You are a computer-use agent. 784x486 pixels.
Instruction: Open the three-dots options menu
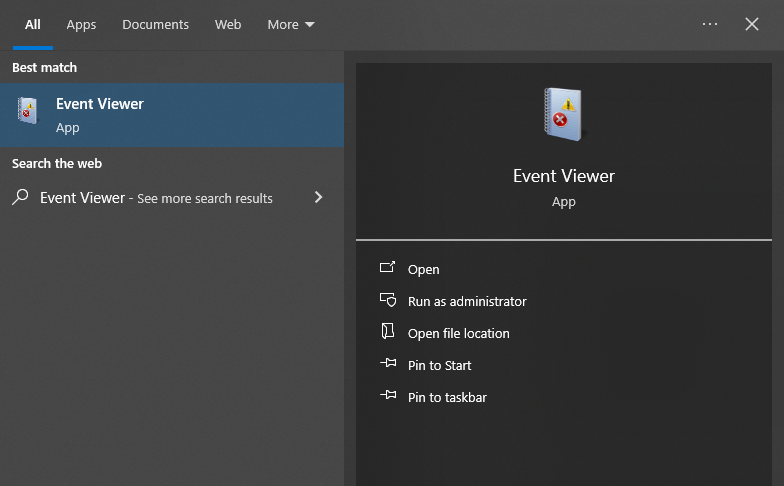(x=710, y=24)
